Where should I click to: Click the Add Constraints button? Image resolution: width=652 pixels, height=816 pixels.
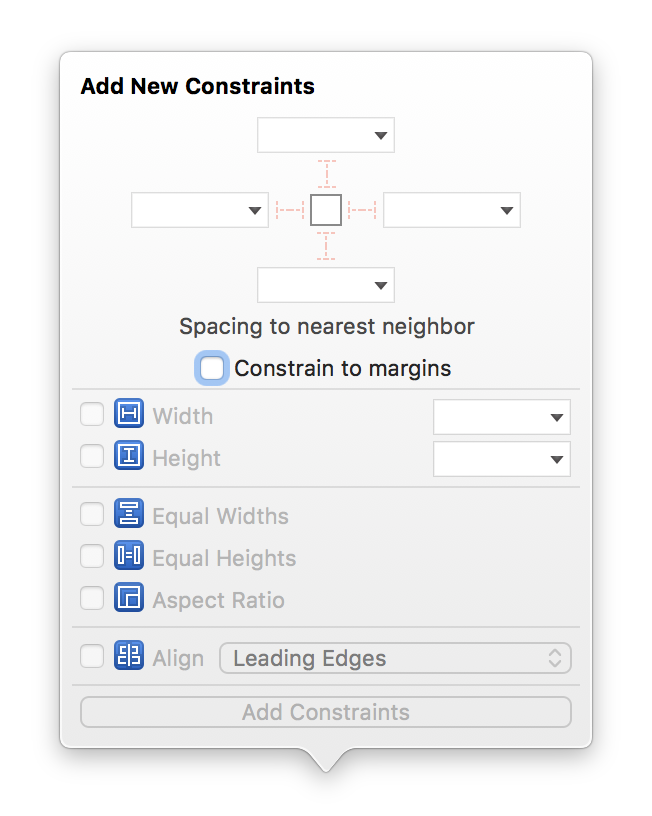pyautogui.click(x=325, y=712)
